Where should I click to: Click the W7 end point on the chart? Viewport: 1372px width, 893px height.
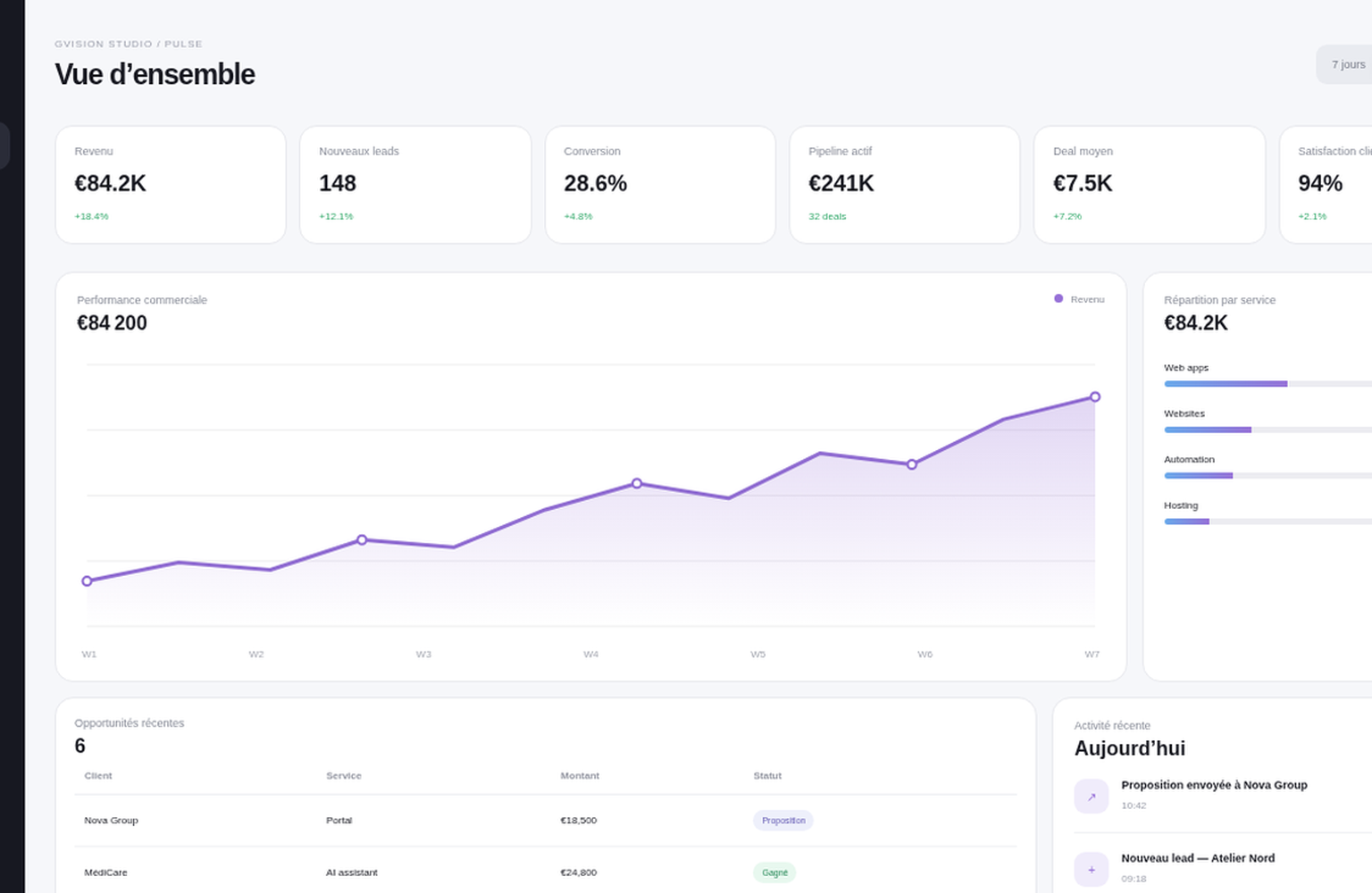pos(1095,396)
